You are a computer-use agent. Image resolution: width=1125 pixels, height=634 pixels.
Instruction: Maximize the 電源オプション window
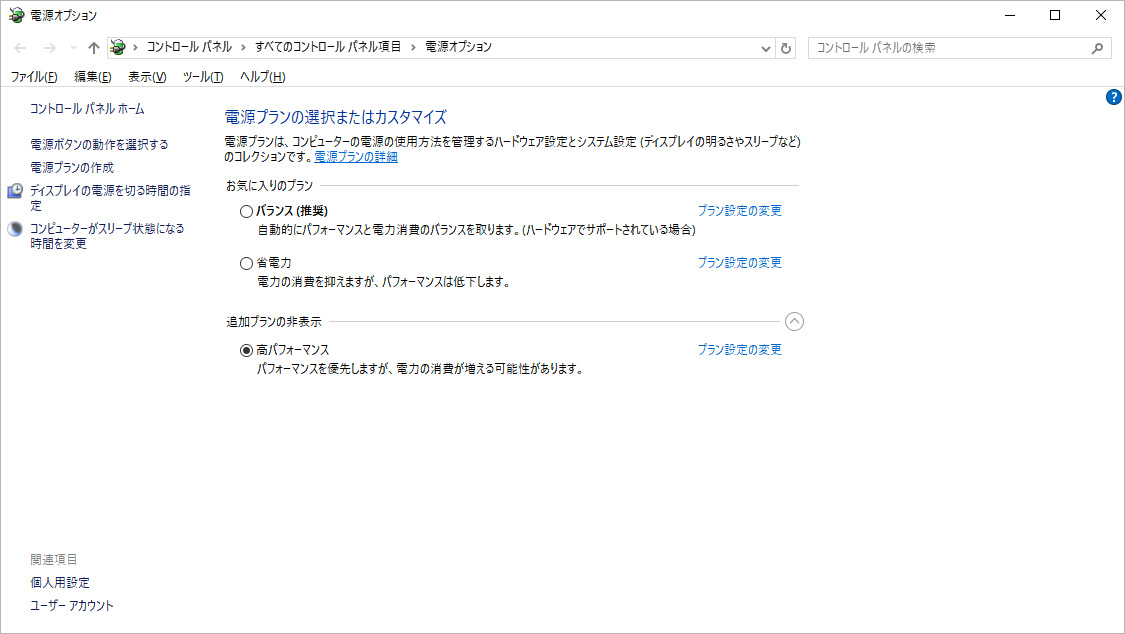pos(1055,15)
